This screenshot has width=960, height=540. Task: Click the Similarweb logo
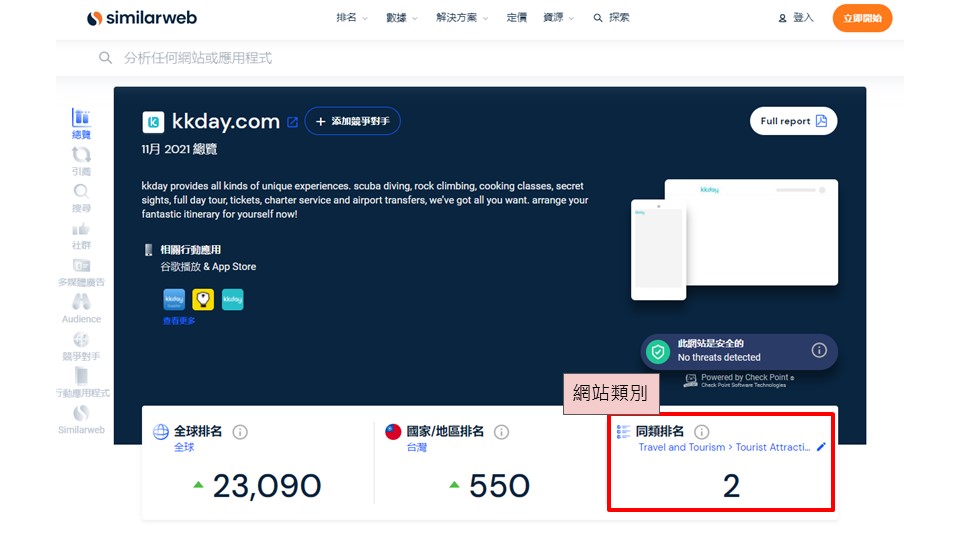point(141,18)
